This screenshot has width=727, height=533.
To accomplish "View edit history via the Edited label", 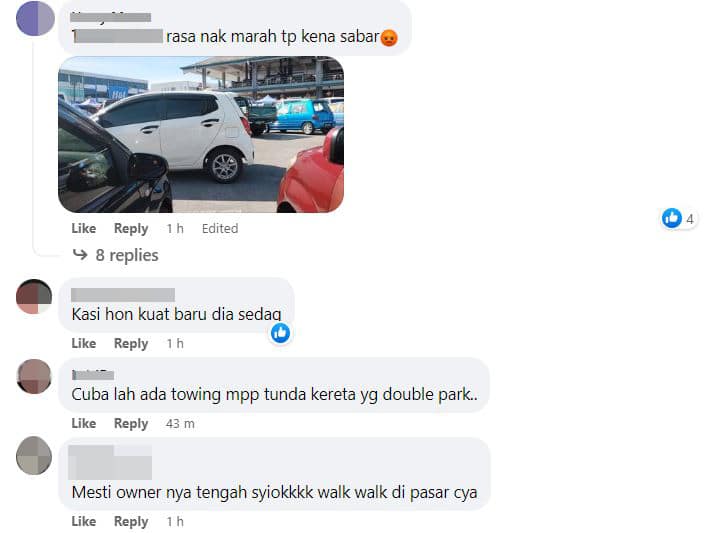I will click(x=220, y=228).
